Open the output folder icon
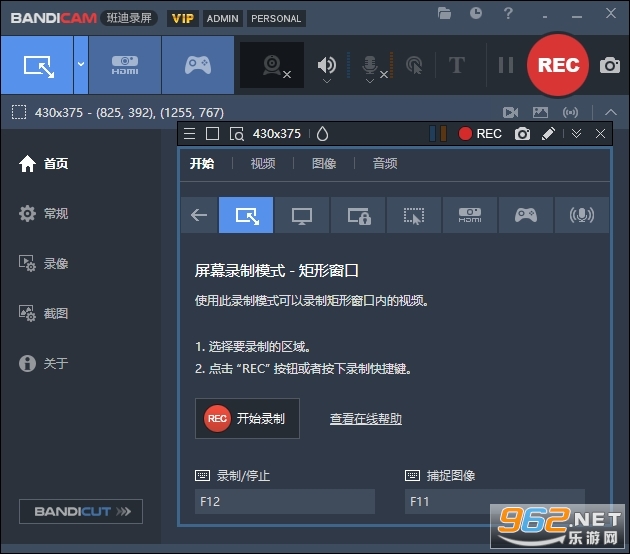630x554 pixels. pyautogui.click(x=444, y=14)
